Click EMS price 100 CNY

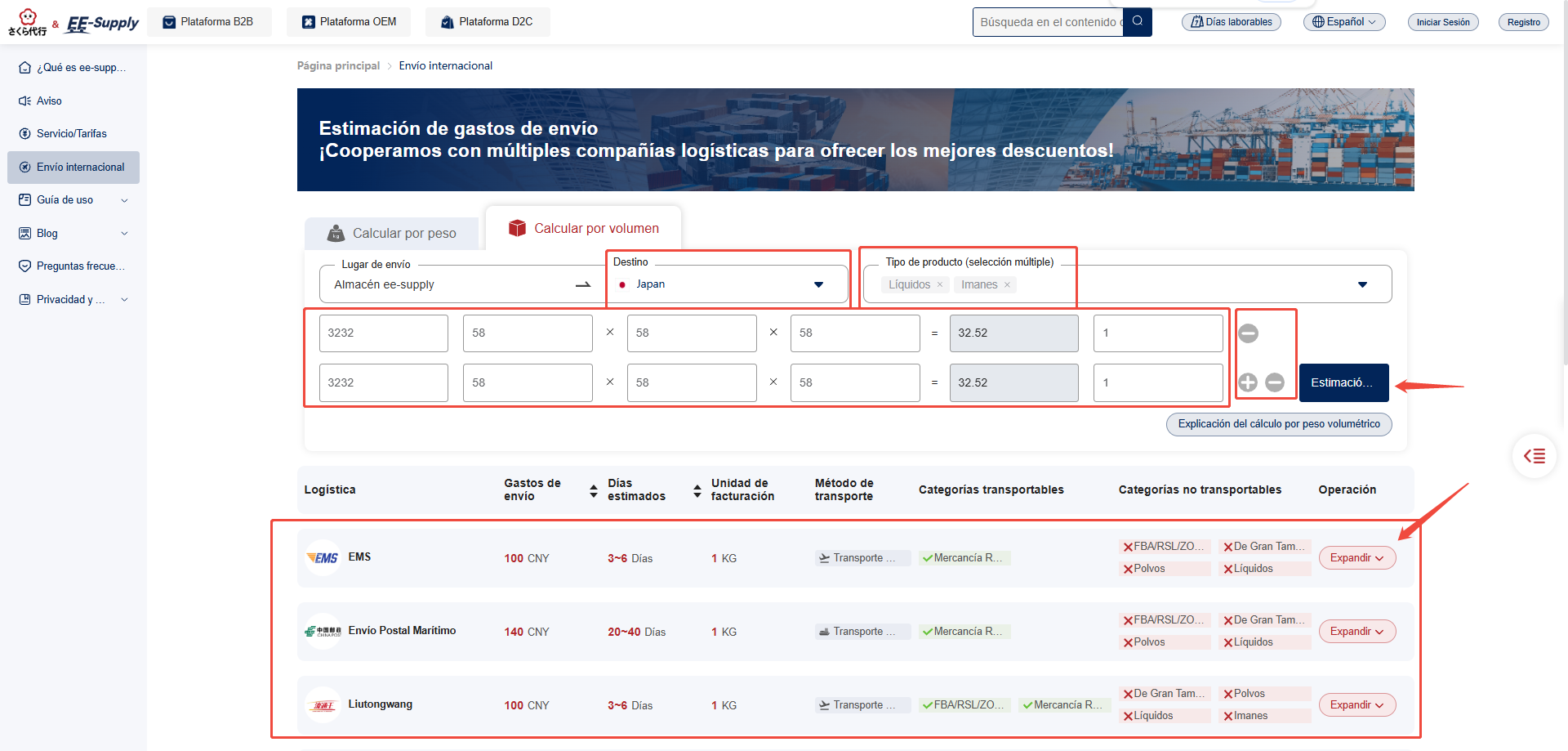click(527, 558)
